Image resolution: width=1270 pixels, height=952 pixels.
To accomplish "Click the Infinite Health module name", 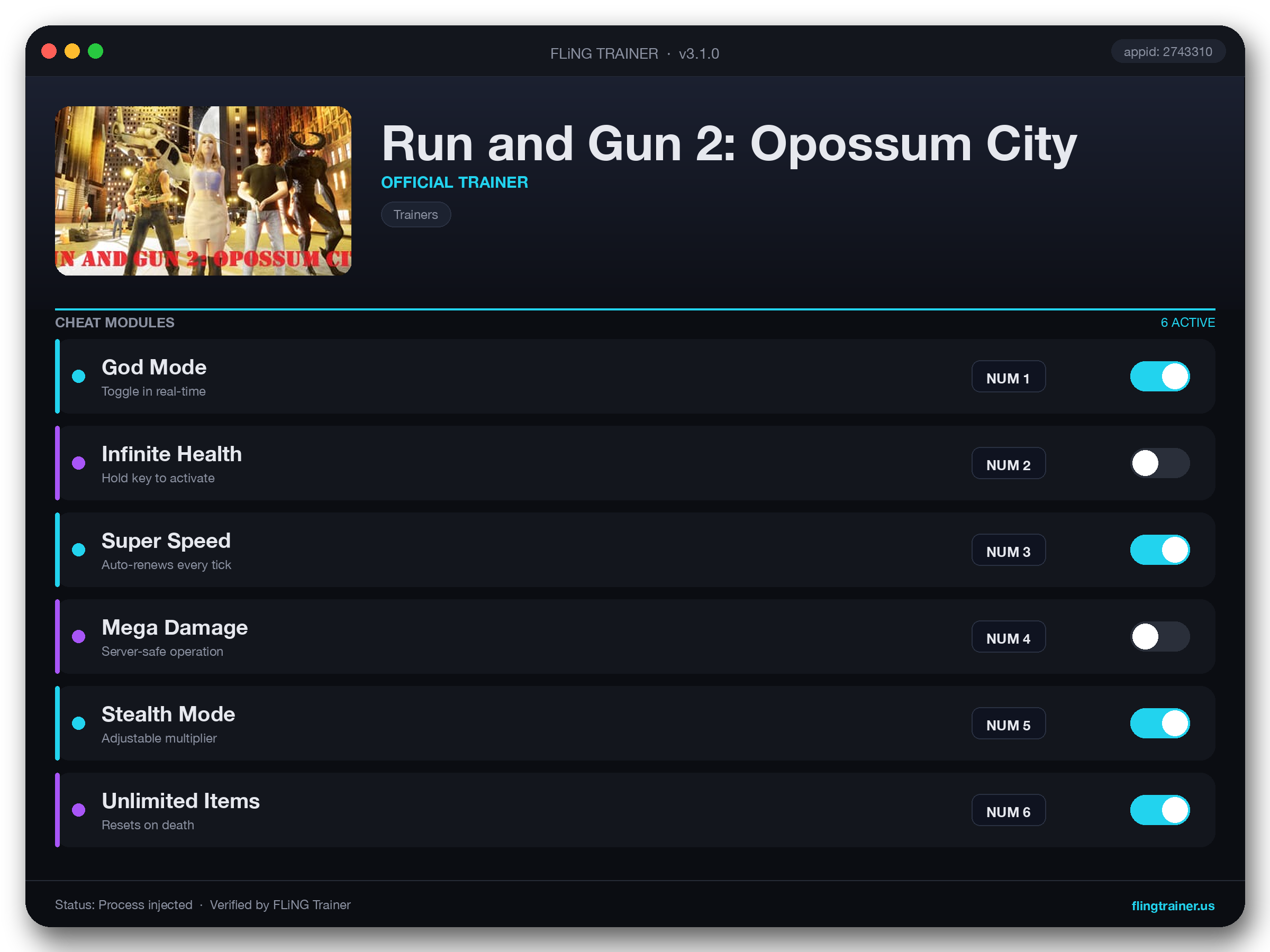I will click(x=171, y=454).
